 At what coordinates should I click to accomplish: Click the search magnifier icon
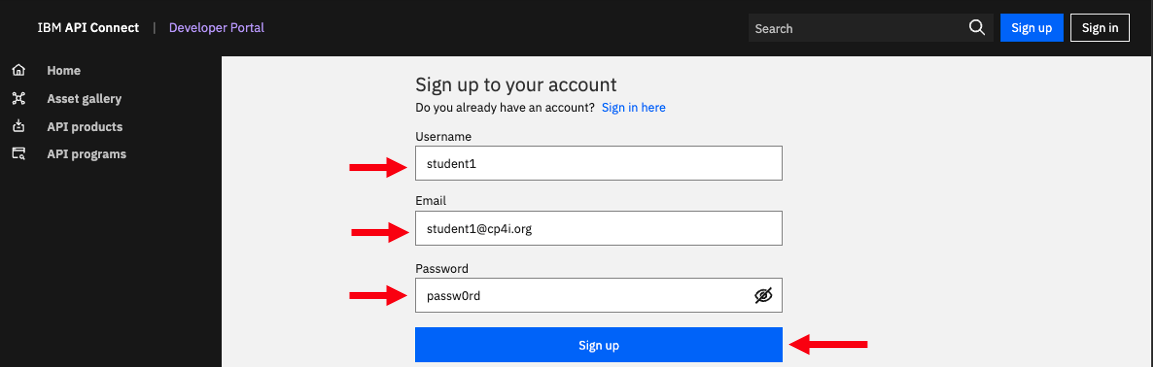point(977,27)
